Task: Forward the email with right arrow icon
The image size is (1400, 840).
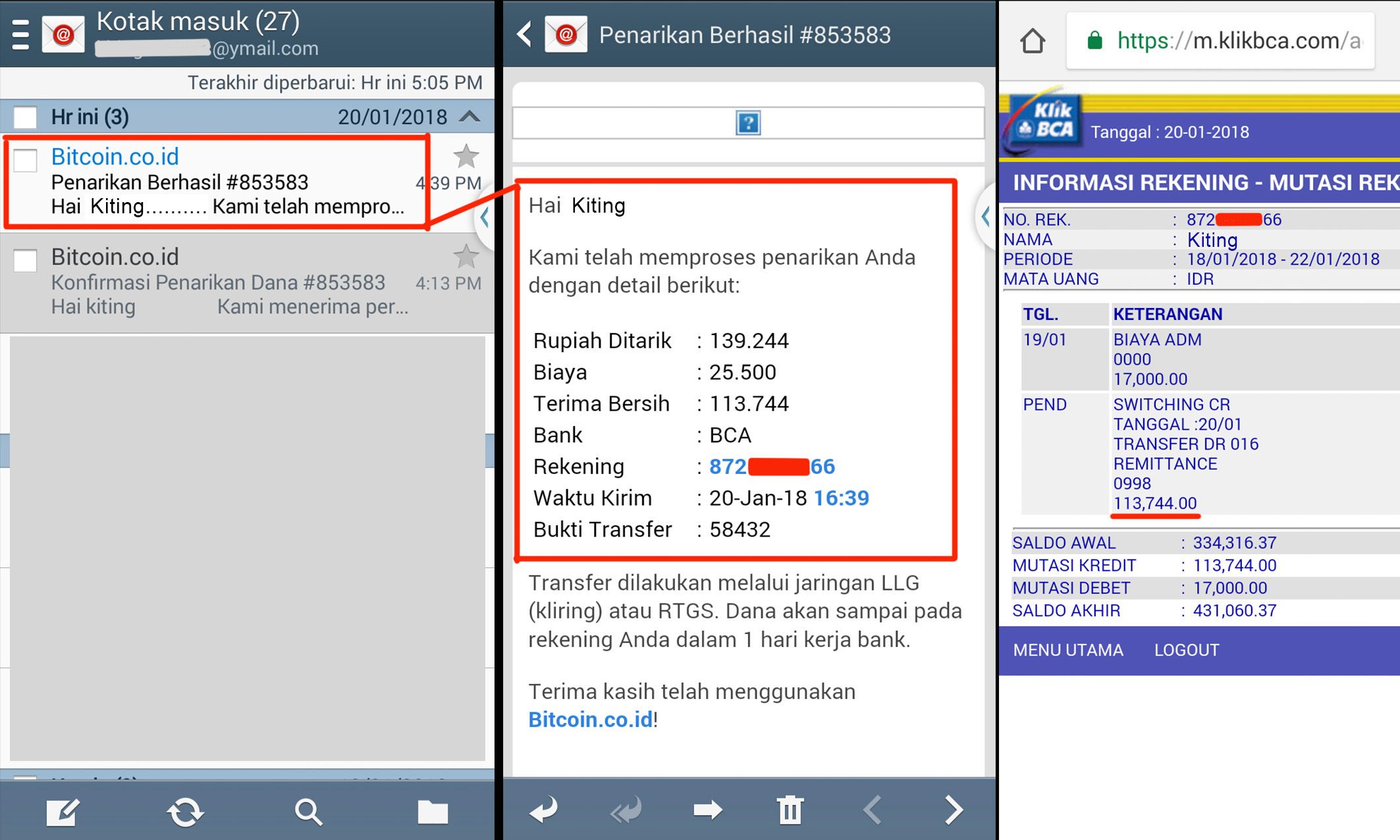Action: coord(708,810)
